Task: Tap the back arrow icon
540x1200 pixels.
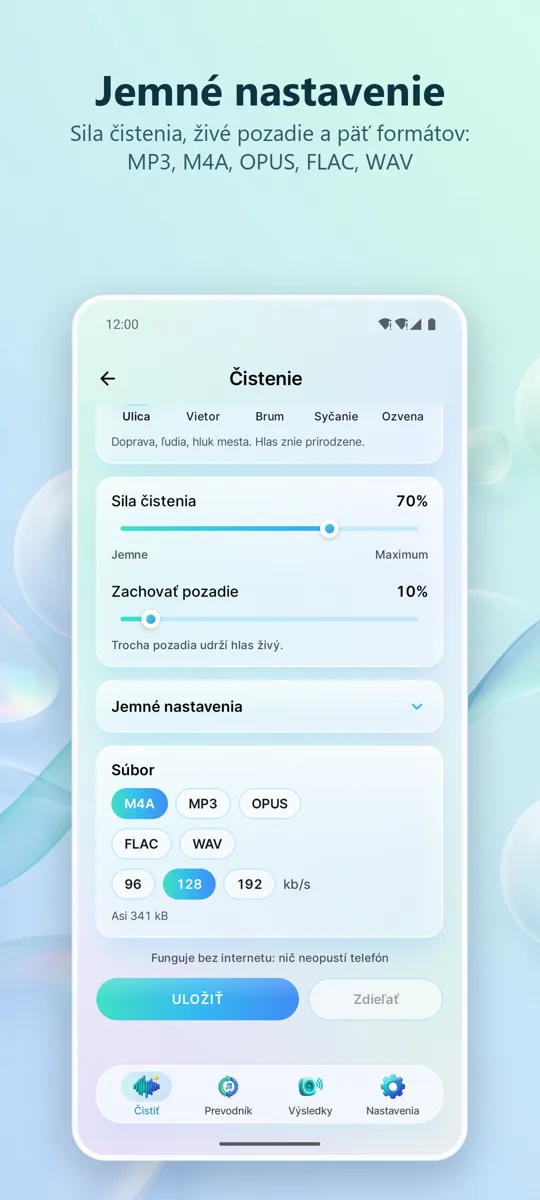Action: click(x=108, y=378)
